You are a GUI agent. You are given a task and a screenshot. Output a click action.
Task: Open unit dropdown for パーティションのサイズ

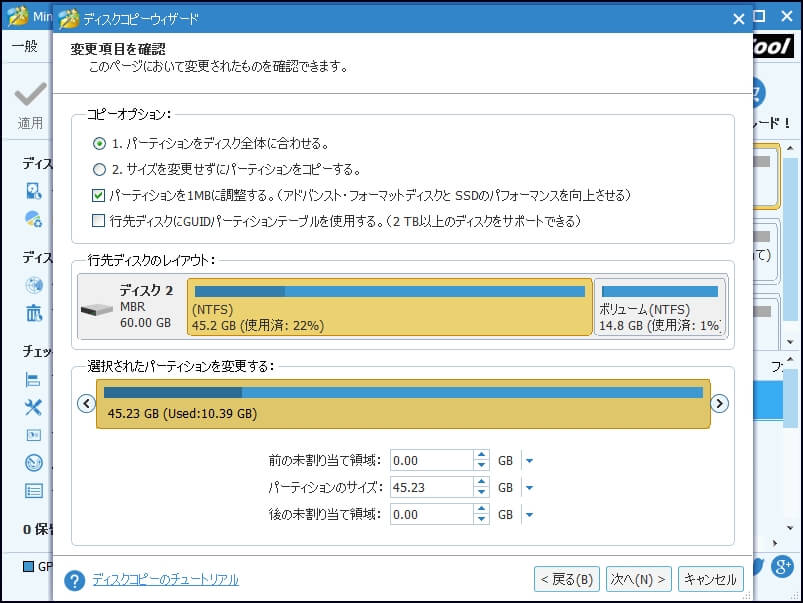click(x=530, y=488)
